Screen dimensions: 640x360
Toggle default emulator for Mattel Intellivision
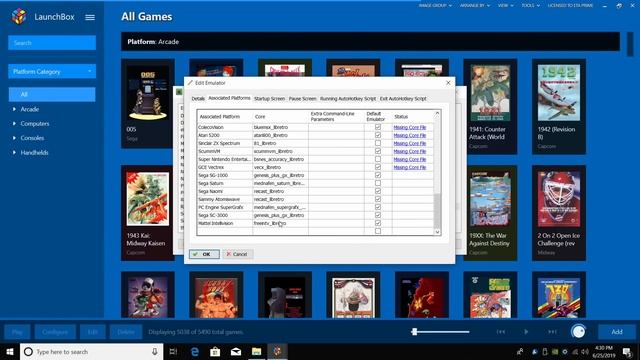[x=378, y=223]
